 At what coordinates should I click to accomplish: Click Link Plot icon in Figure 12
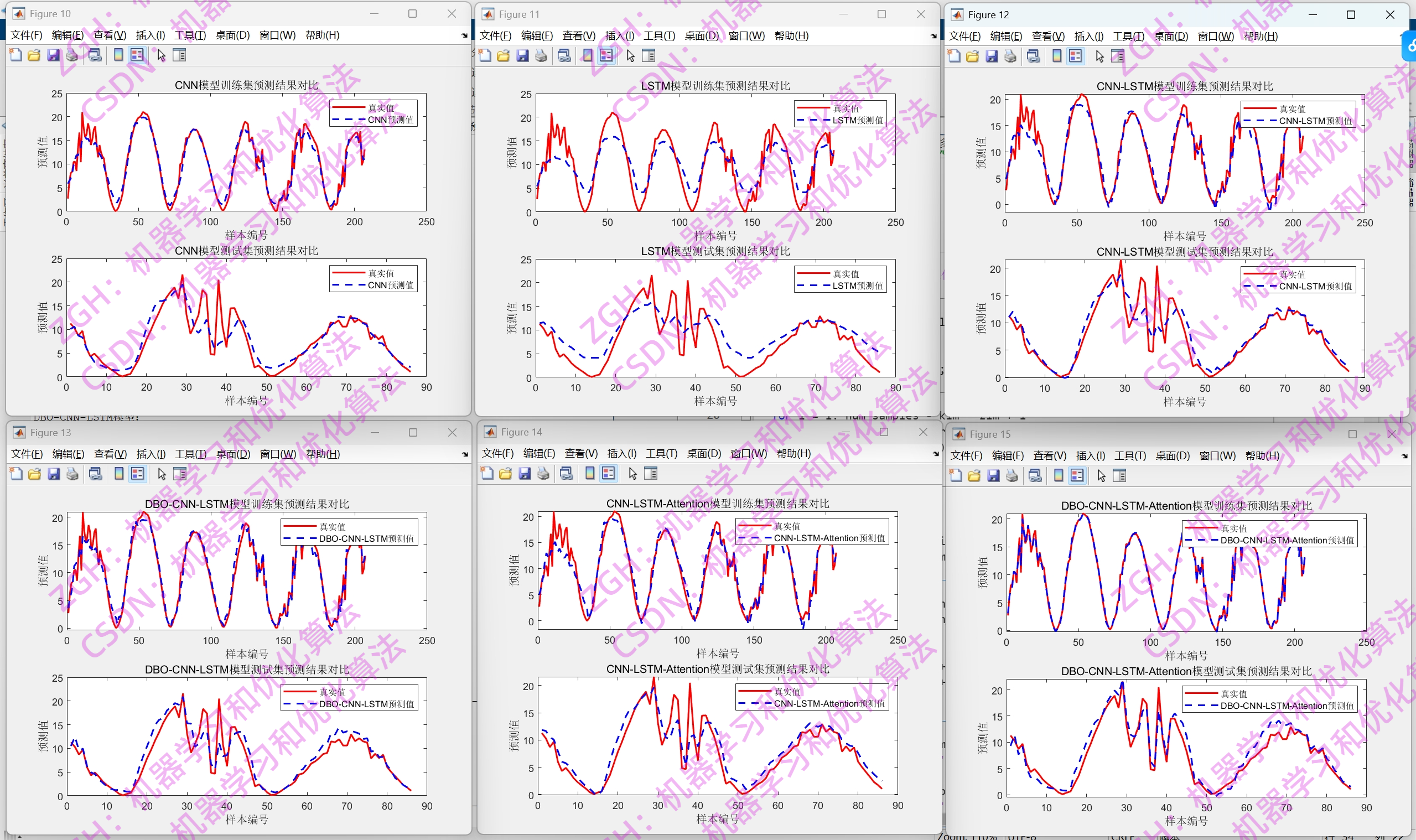point(1034,56)
